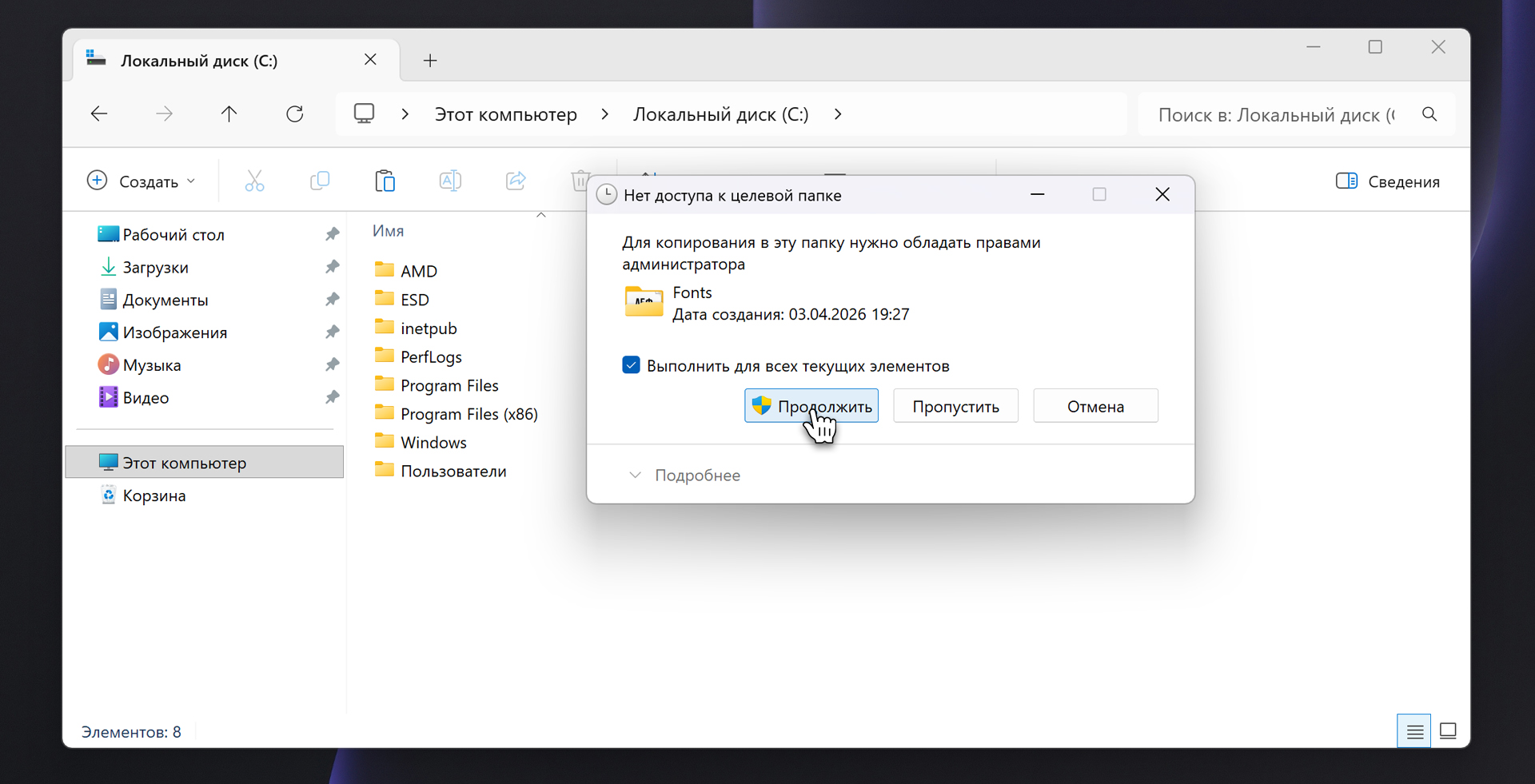This screenshot has width=1535, height=784.
Task: Refresh the current folder view
Action: 295,114
